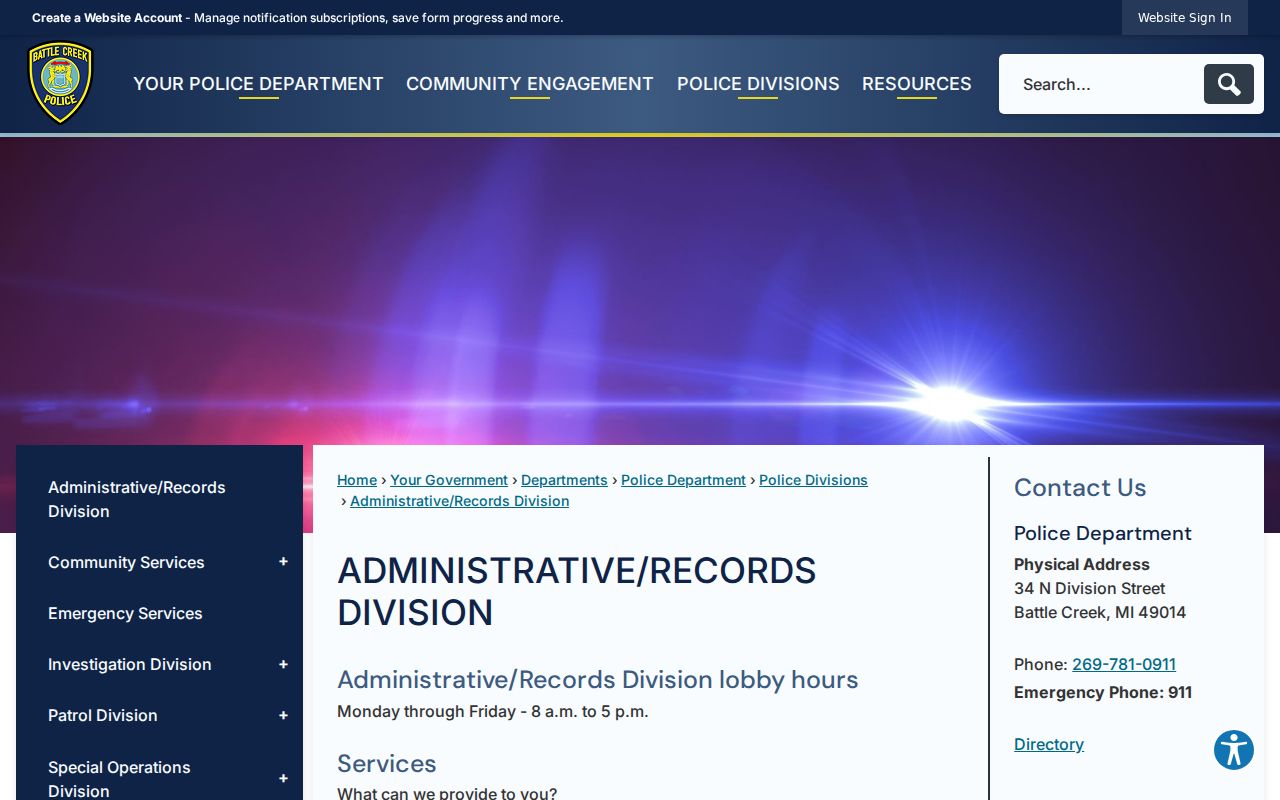Click the lobby hours subheading

[x=598, y=679]
